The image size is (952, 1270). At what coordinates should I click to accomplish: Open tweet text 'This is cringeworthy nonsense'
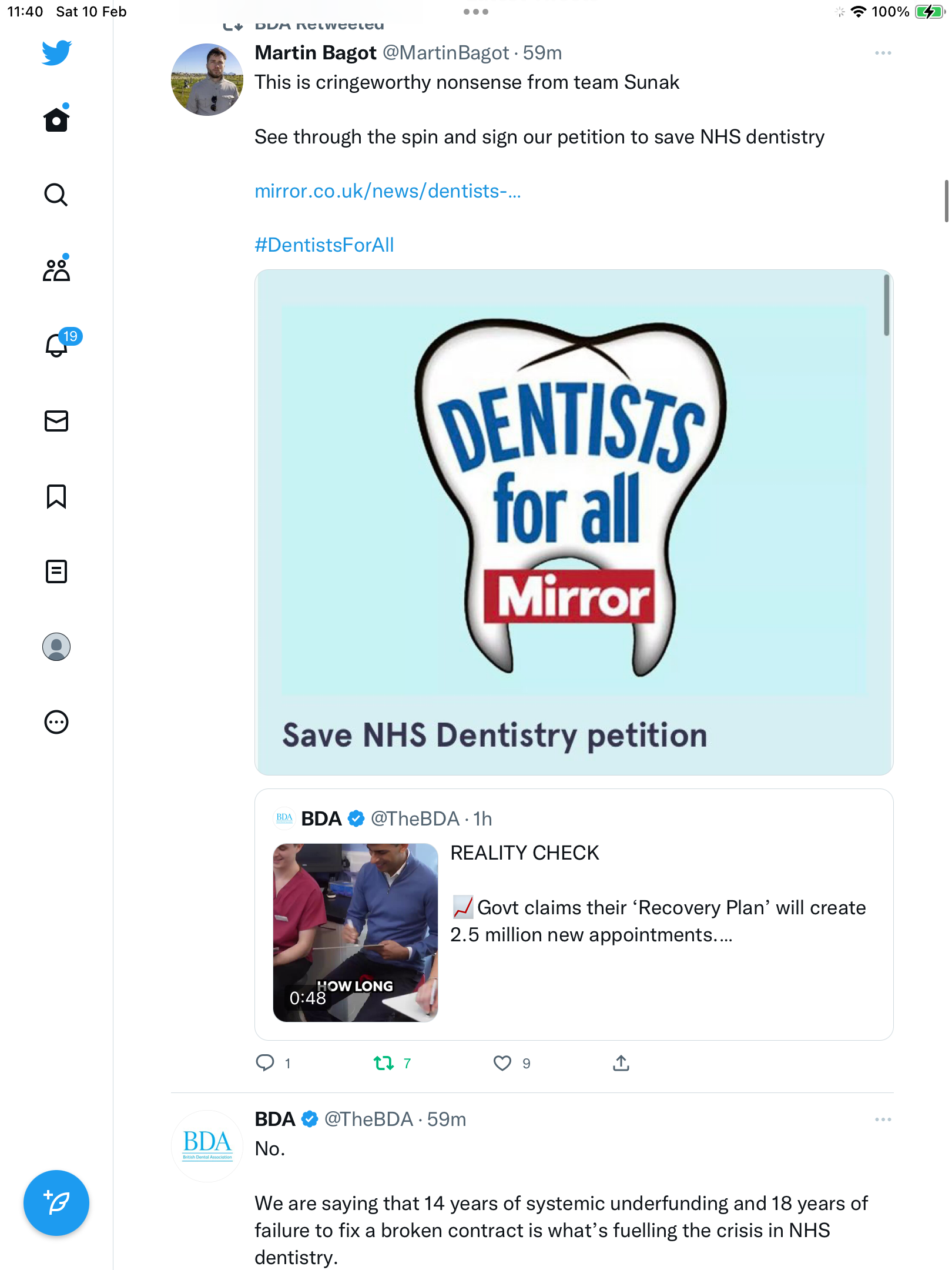point(467,82)
